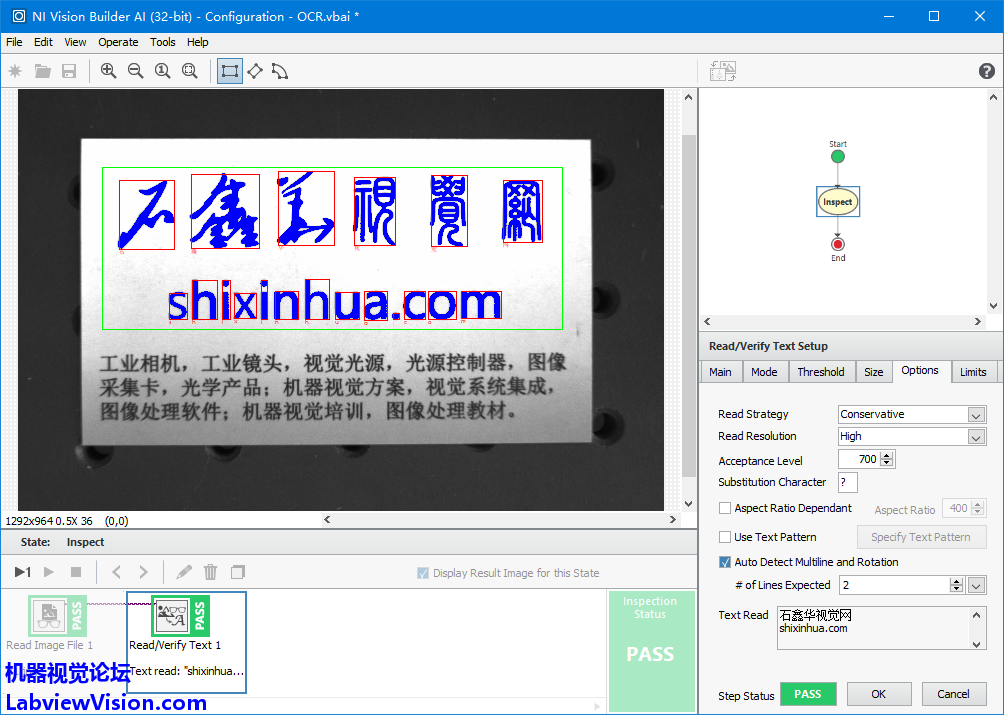Screen dimensions: 1004x715
Task: Open the Read Resolution dropdown
Action: [976, 437]
